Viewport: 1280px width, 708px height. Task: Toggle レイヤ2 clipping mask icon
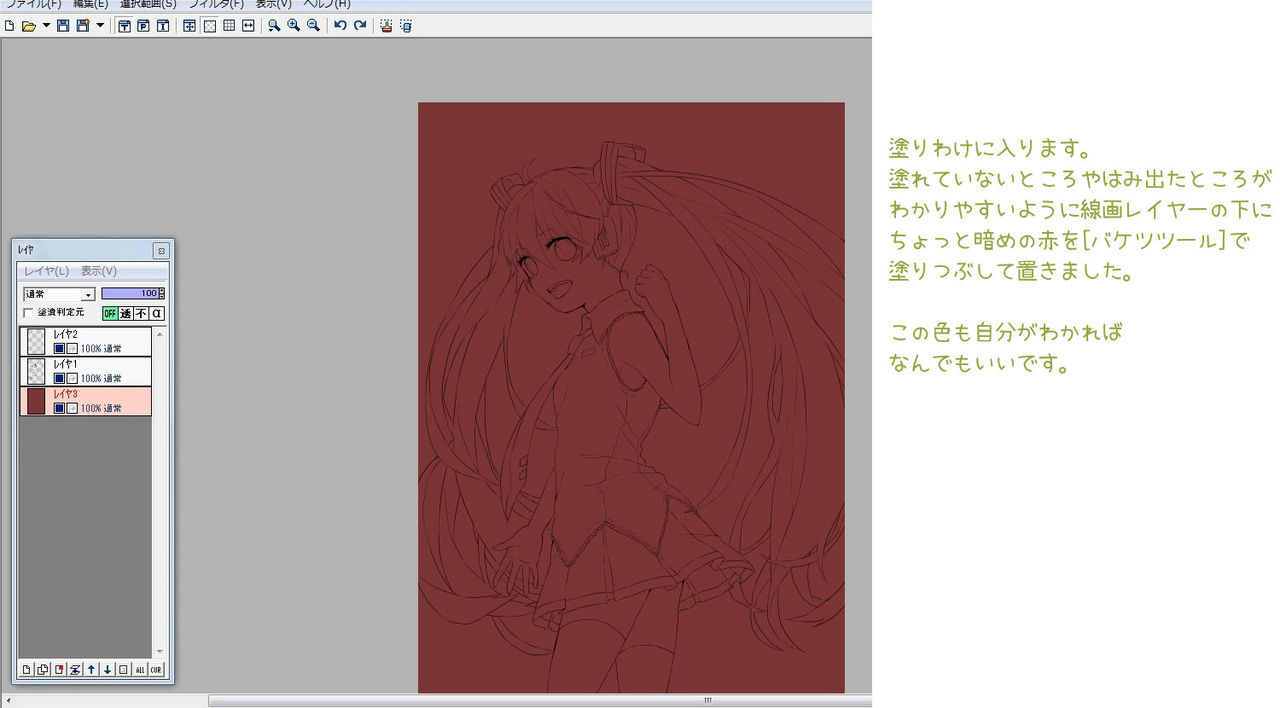[72, 349]
